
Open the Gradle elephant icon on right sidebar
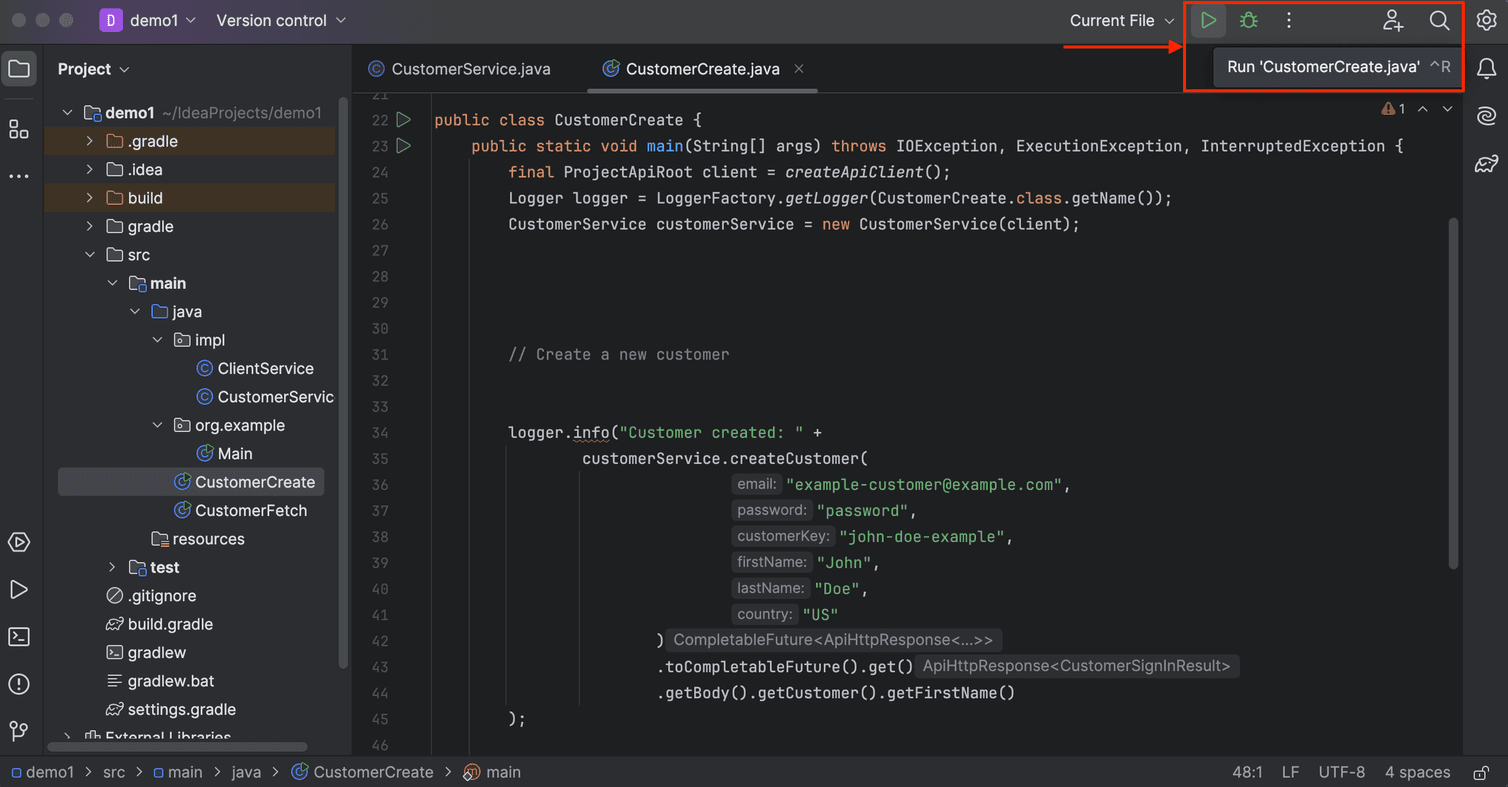(x=1486, y=163)
